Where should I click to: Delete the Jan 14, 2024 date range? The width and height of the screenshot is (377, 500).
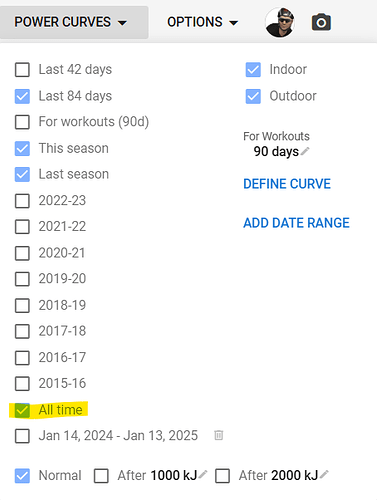(219, 435)
